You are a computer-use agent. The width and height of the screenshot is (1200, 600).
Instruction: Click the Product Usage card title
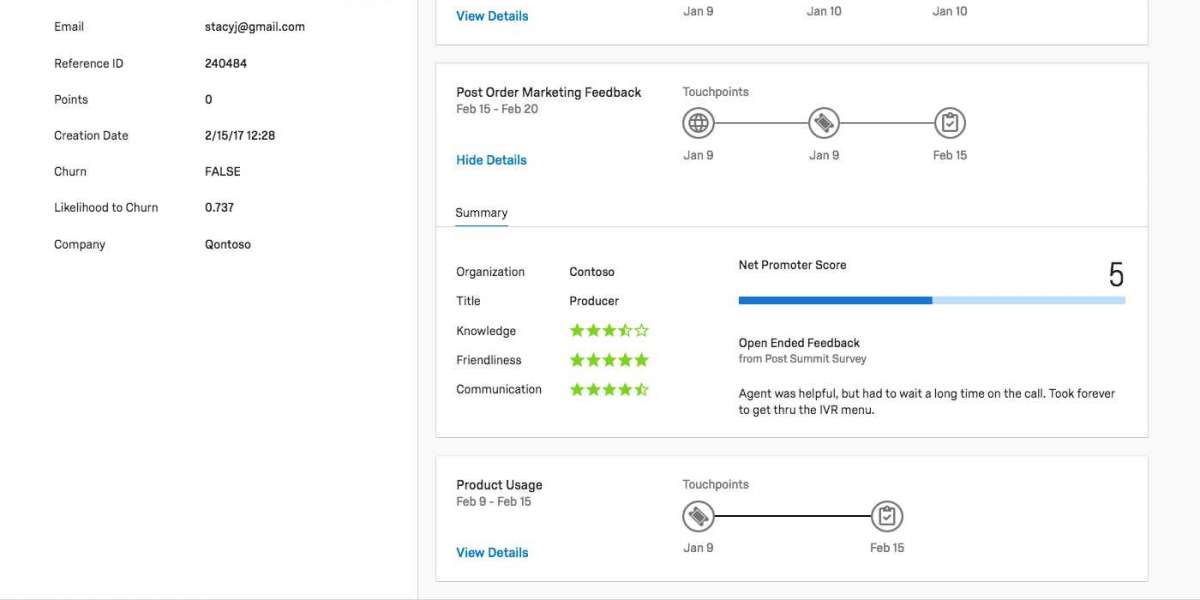pyautogui.click(x=499, y=485)
